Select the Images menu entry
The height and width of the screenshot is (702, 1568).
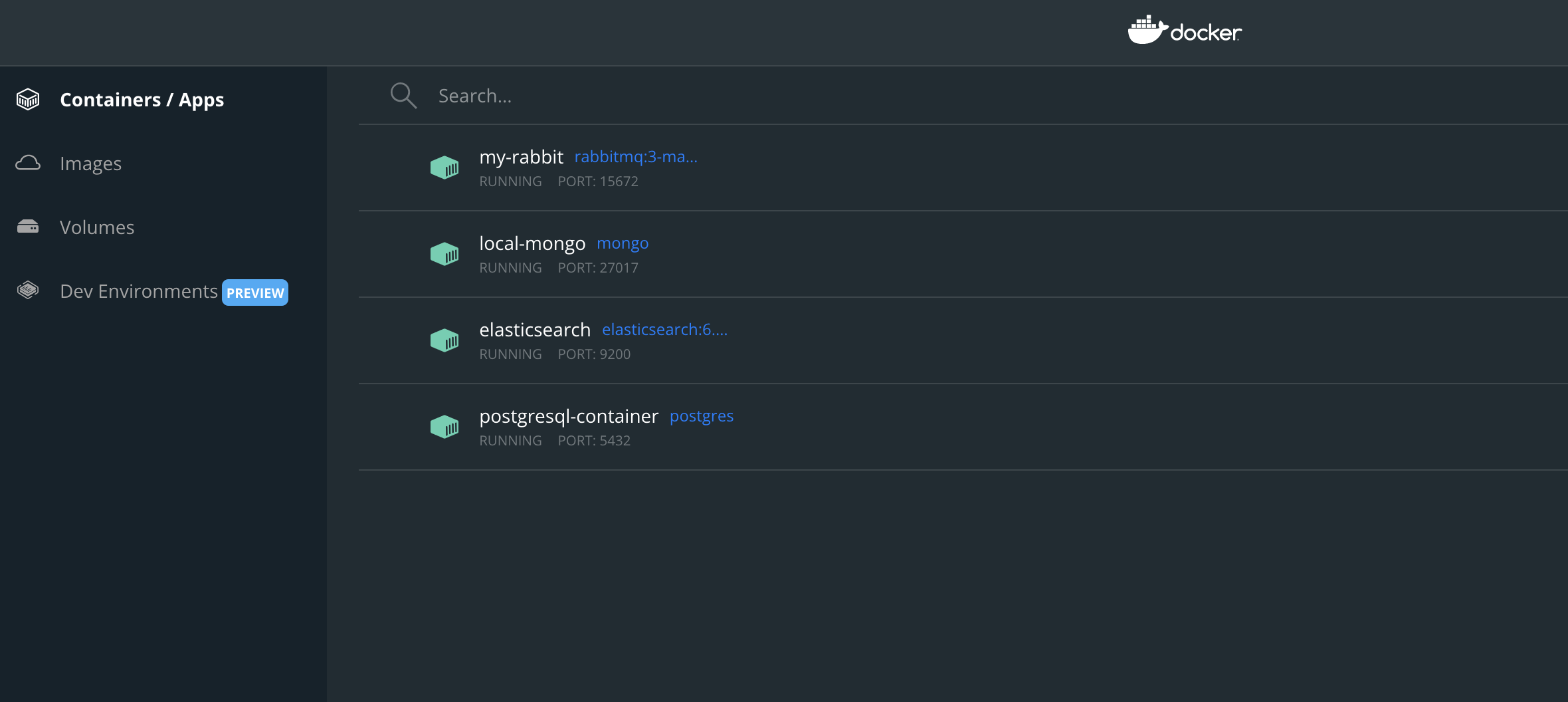(90, 163)
